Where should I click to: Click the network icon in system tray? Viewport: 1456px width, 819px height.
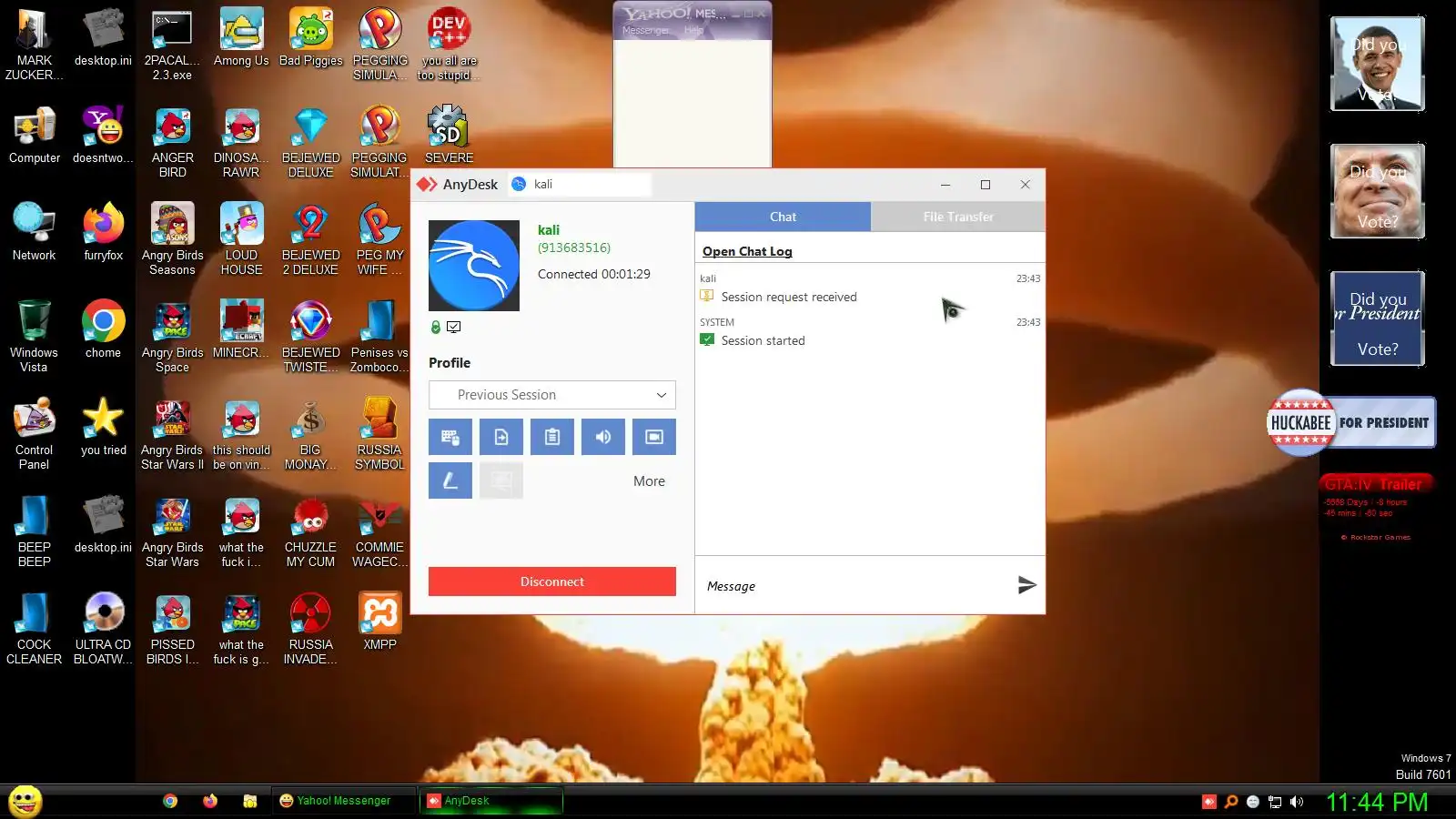[x=1275, y=802]
